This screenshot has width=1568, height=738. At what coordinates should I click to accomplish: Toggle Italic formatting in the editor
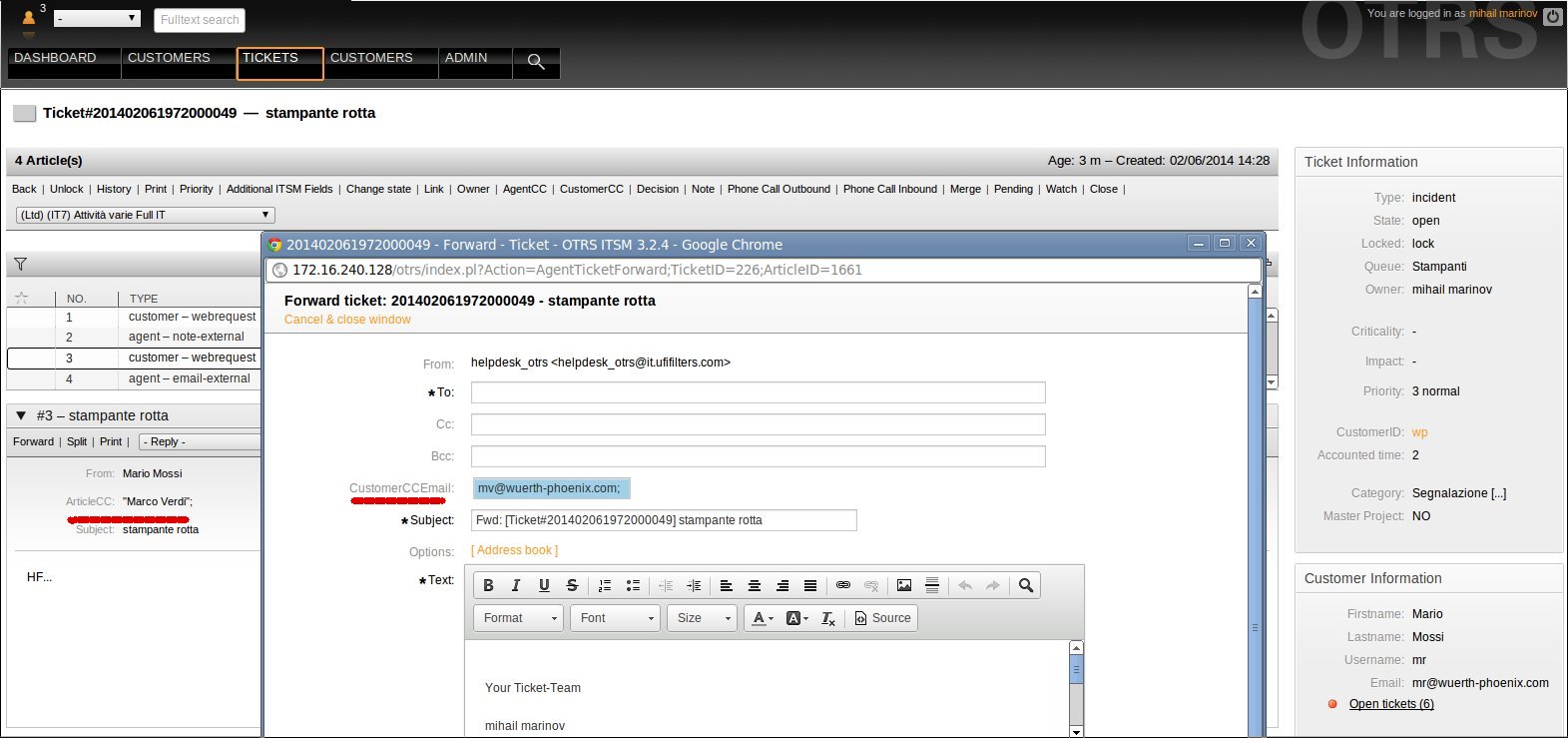(x=516, y=585)
